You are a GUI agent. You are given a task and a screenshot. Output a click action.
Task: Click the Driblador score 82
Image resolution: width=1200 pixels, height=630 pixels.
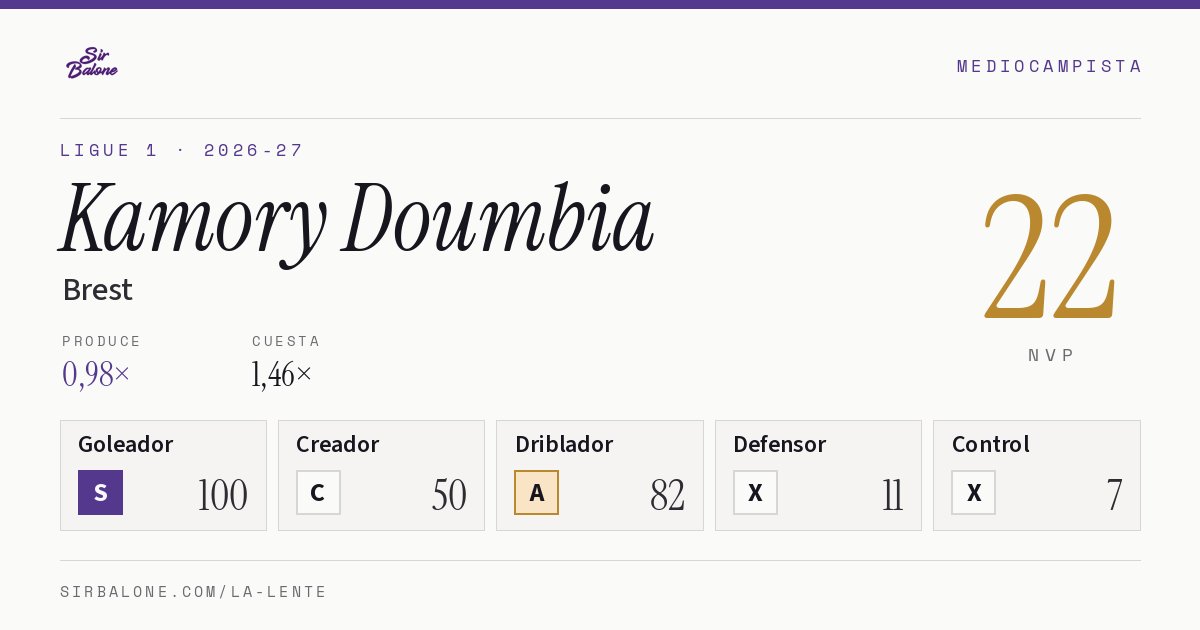click(667, 495)
